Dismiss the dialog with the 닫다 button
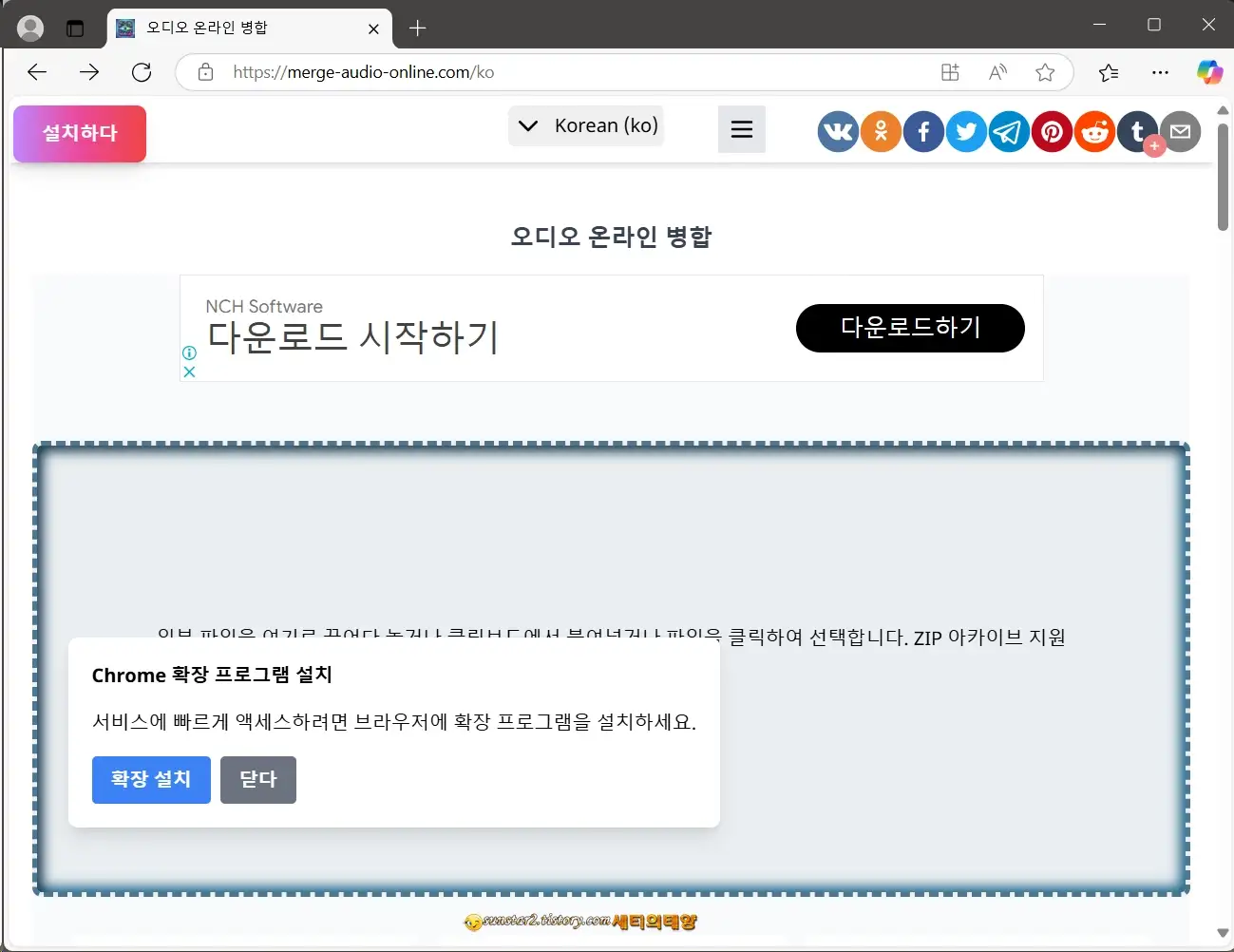 click(x=257, y=779)
